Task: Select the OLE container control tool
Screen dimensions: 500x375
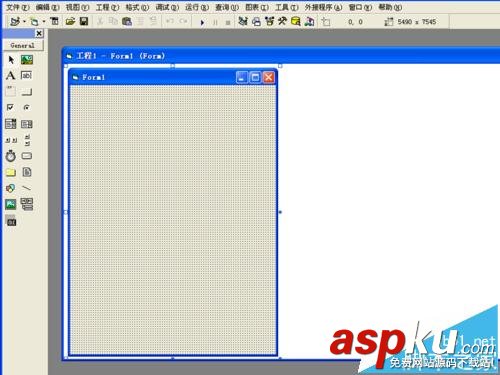Action: click(x=11, y=221)
